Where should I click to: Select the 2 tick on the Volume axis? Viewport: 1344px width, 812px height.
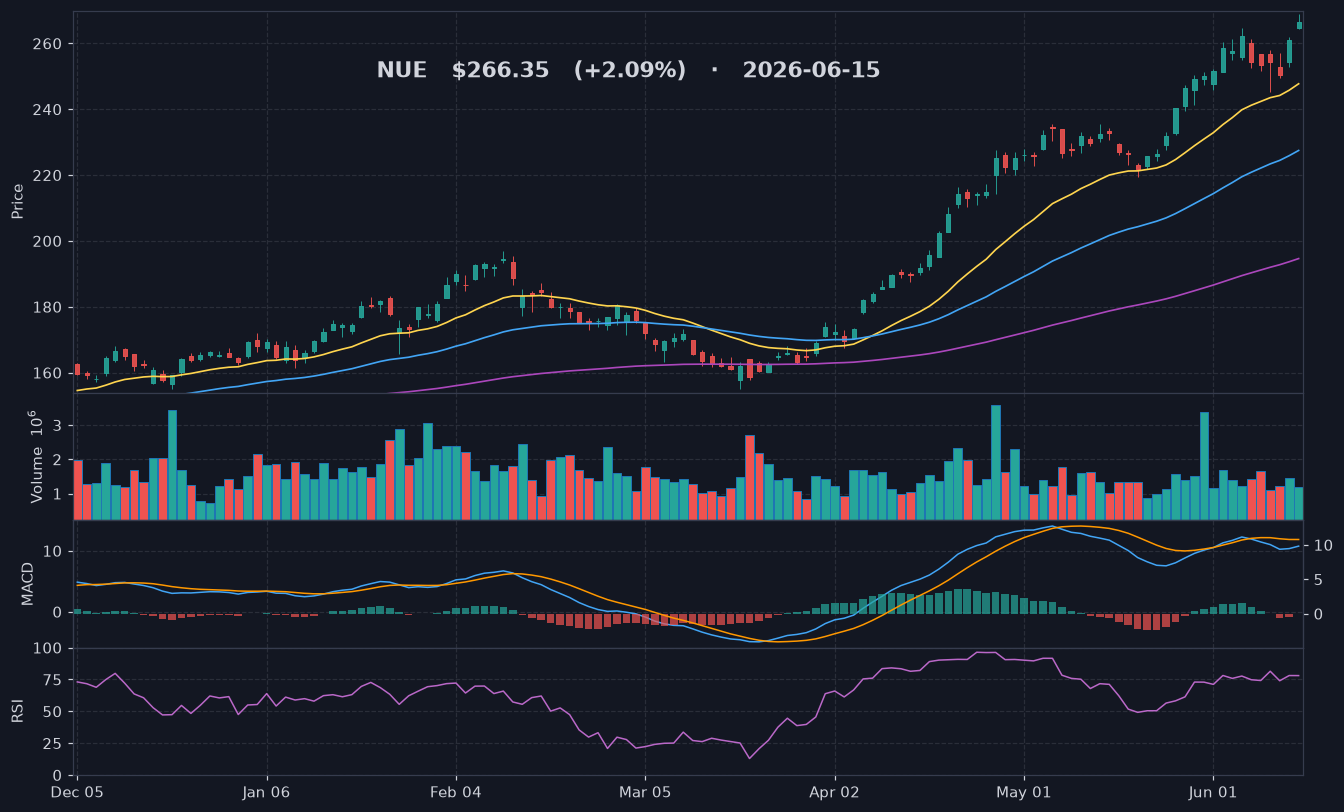pyautogui.click(x=59, y=460)
